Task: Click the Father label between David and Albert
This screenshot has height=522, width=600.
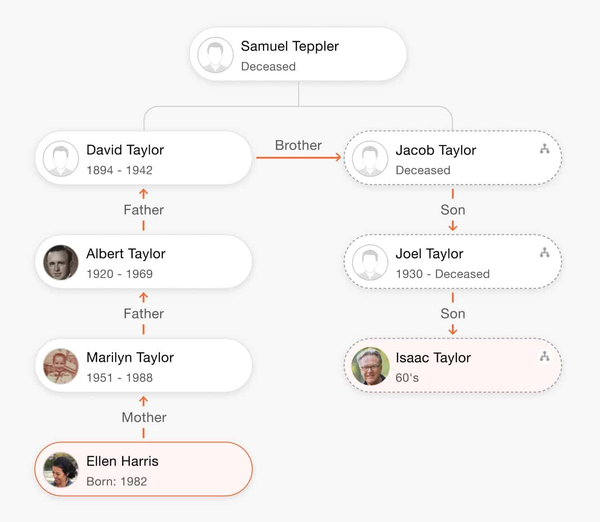Action: point(143,210)
